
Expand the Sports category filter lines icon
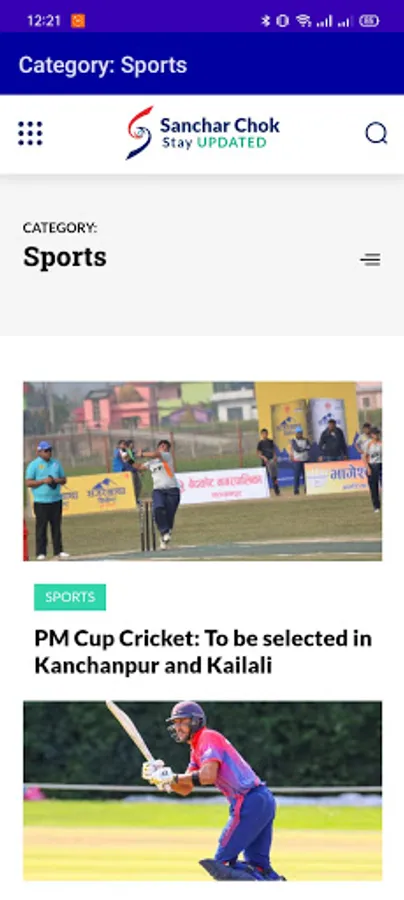pos(370,259)
